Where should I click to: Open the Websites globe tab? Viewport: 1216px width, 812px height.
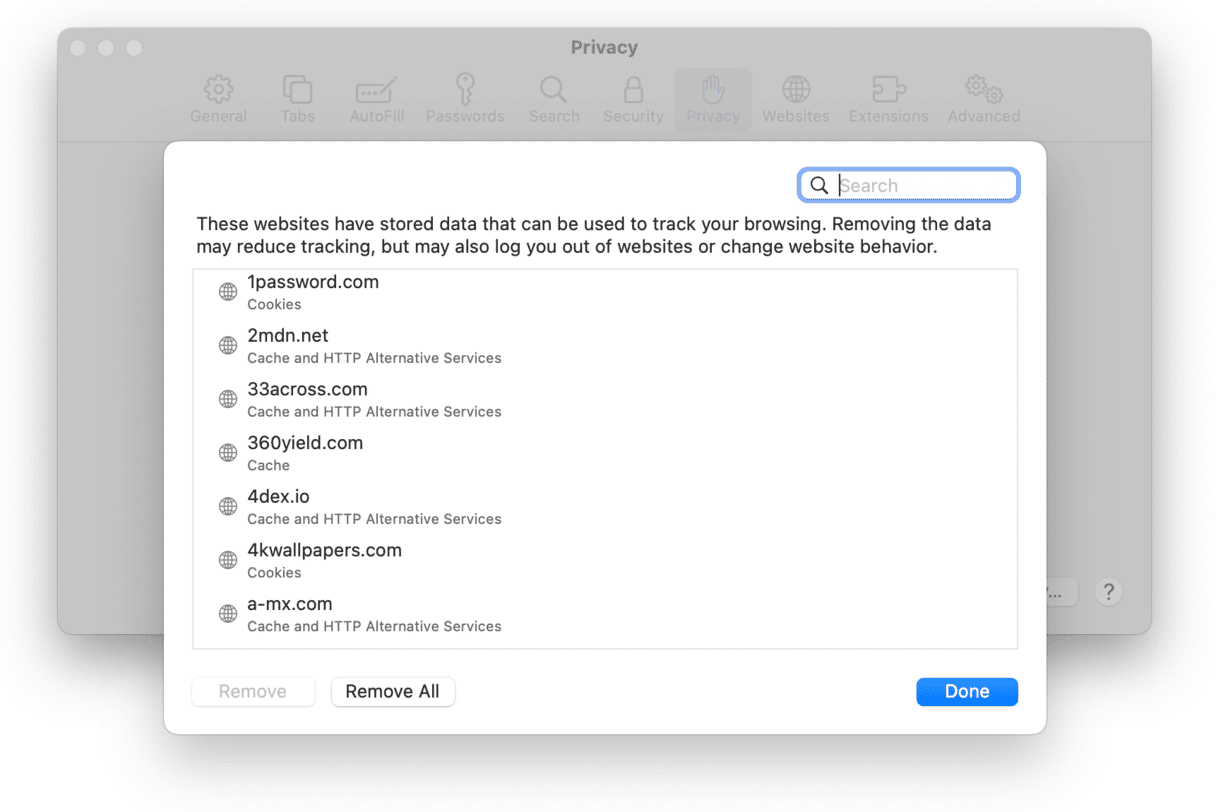795,99
